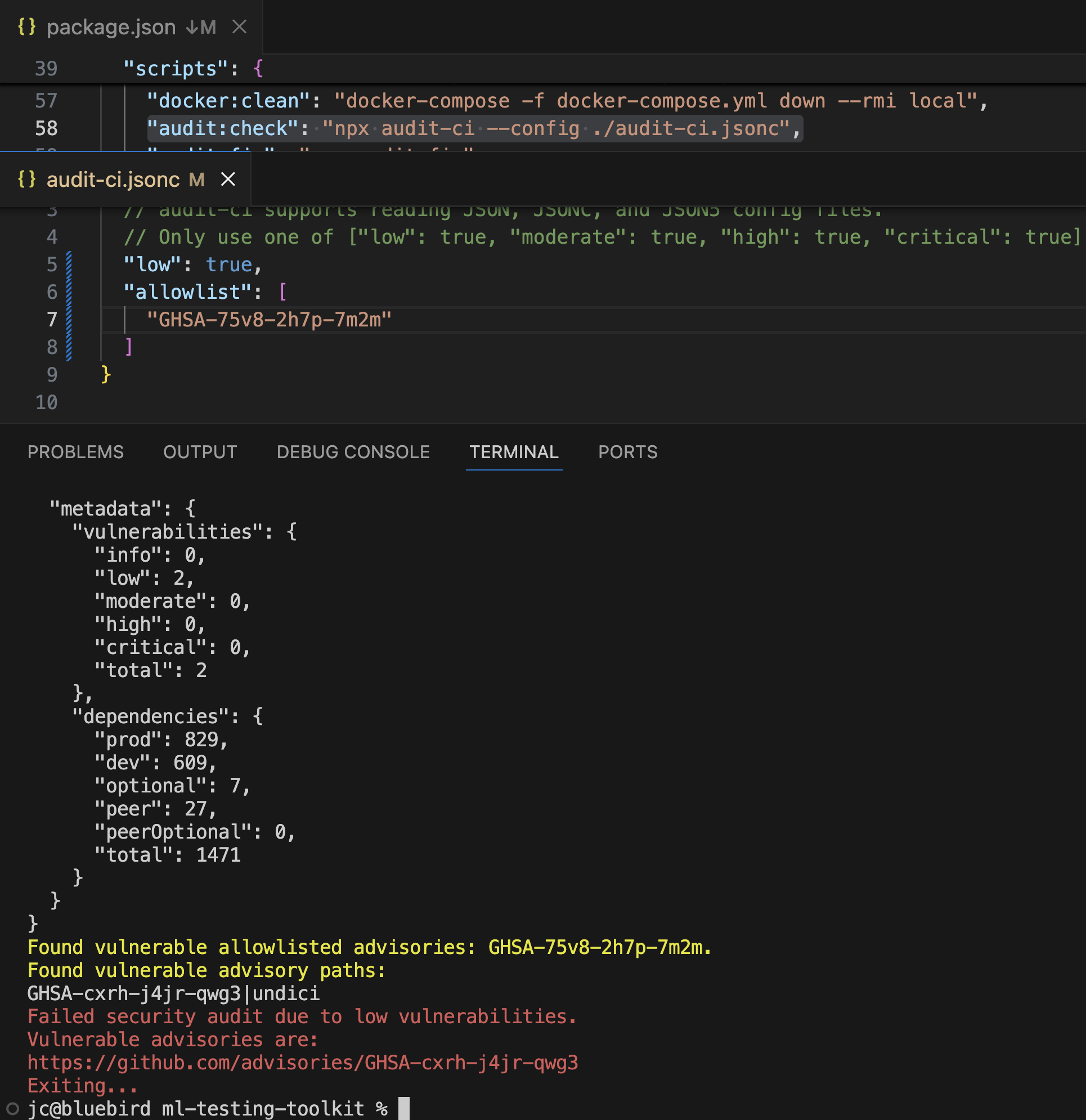Viewport: 1086px width, 1120px height.
Task: Click "Found vulnerable advisory paths:" terminal line
Action: pos(207,970)
